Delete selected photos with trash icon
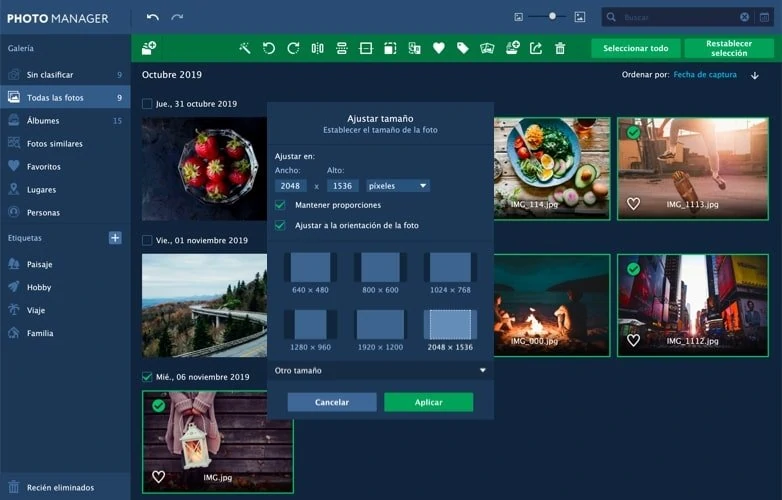This screenshot has height=500, width=782. coord(560,48)
